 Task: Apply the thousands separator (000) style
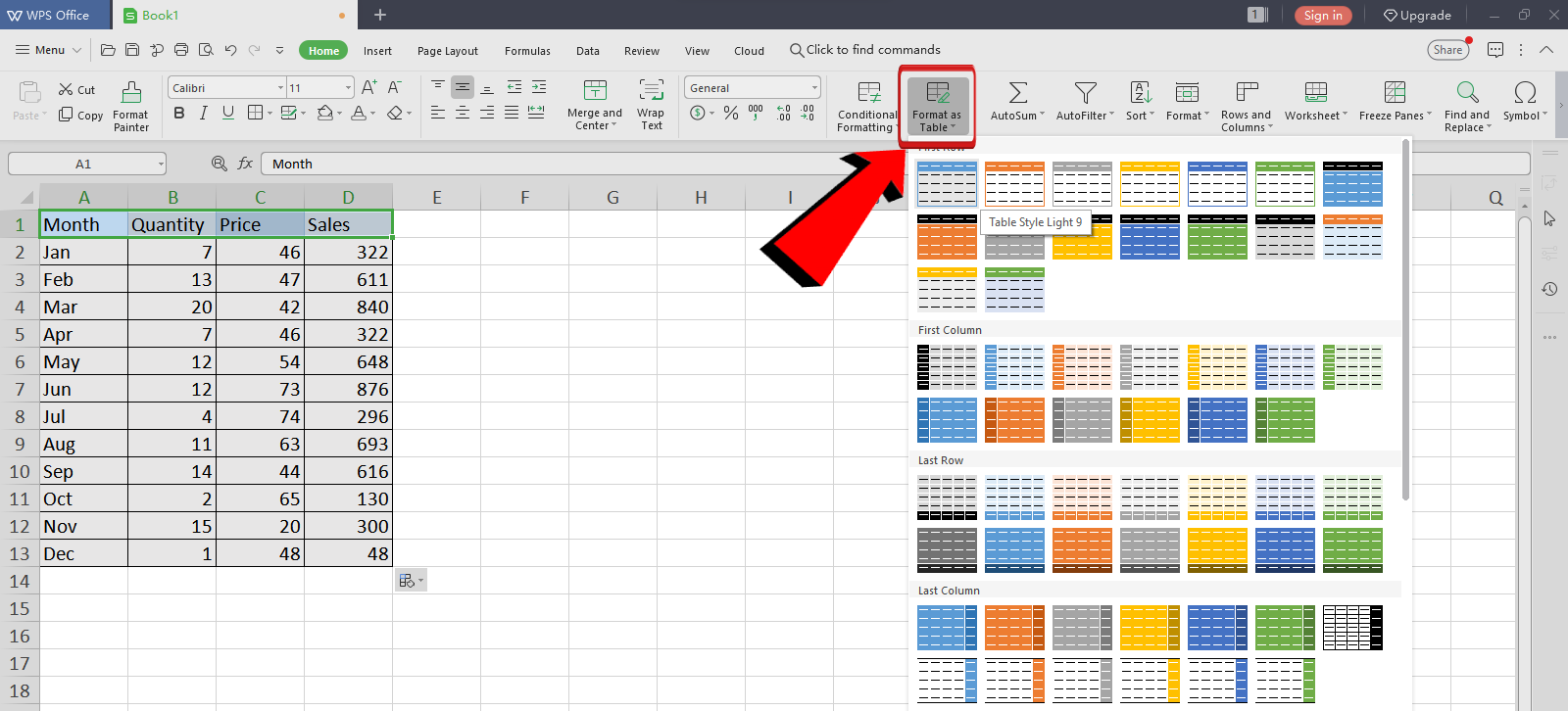pos(756,113)
